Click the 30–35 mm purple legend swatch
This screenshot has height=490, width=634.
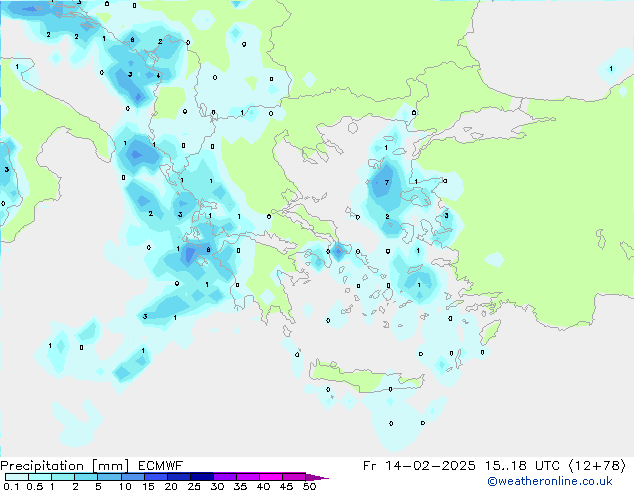[225, 477]
